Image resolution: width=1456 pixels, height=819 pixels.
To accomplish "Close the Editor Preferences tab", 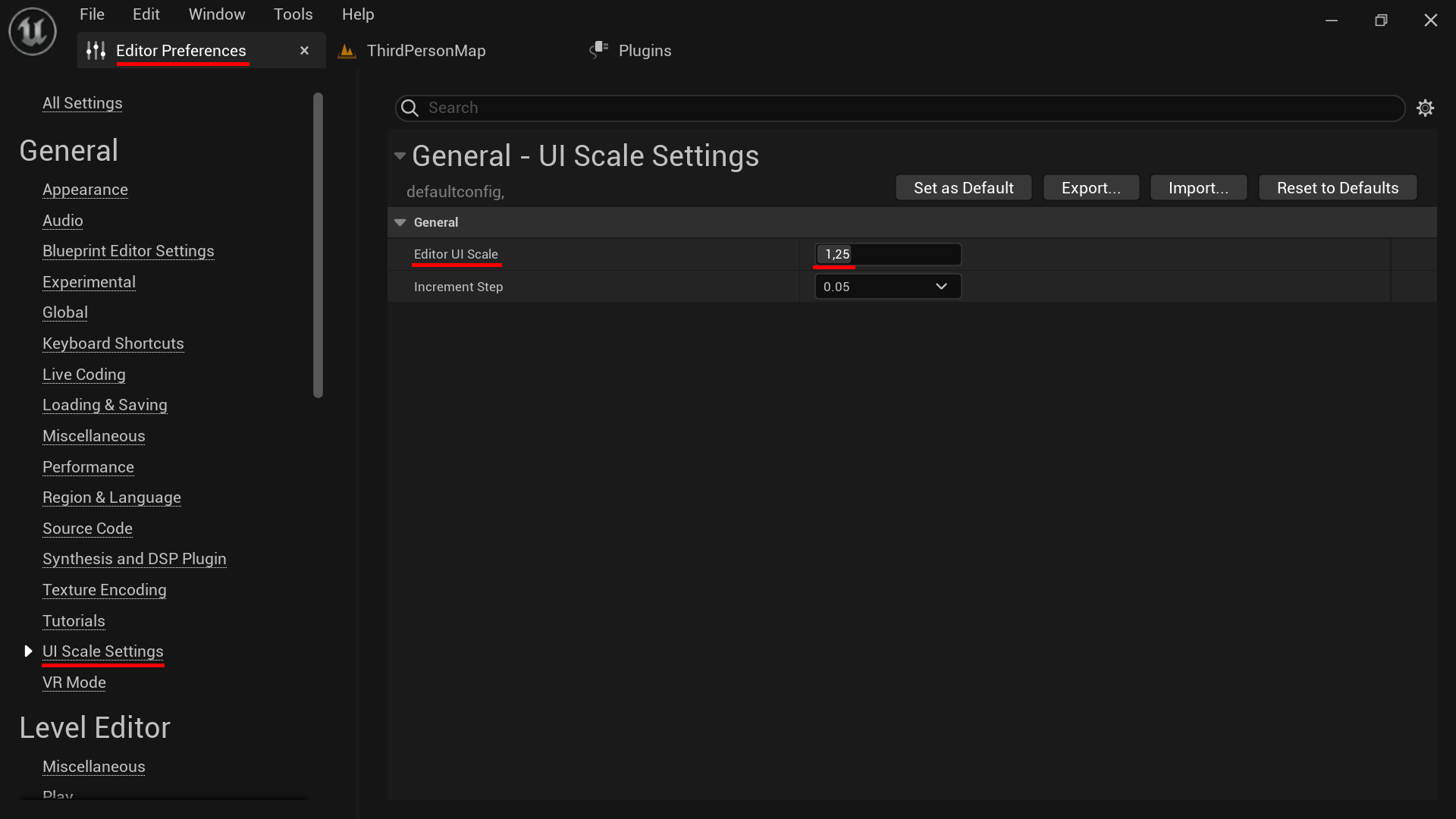I will (x=304, y=50).
